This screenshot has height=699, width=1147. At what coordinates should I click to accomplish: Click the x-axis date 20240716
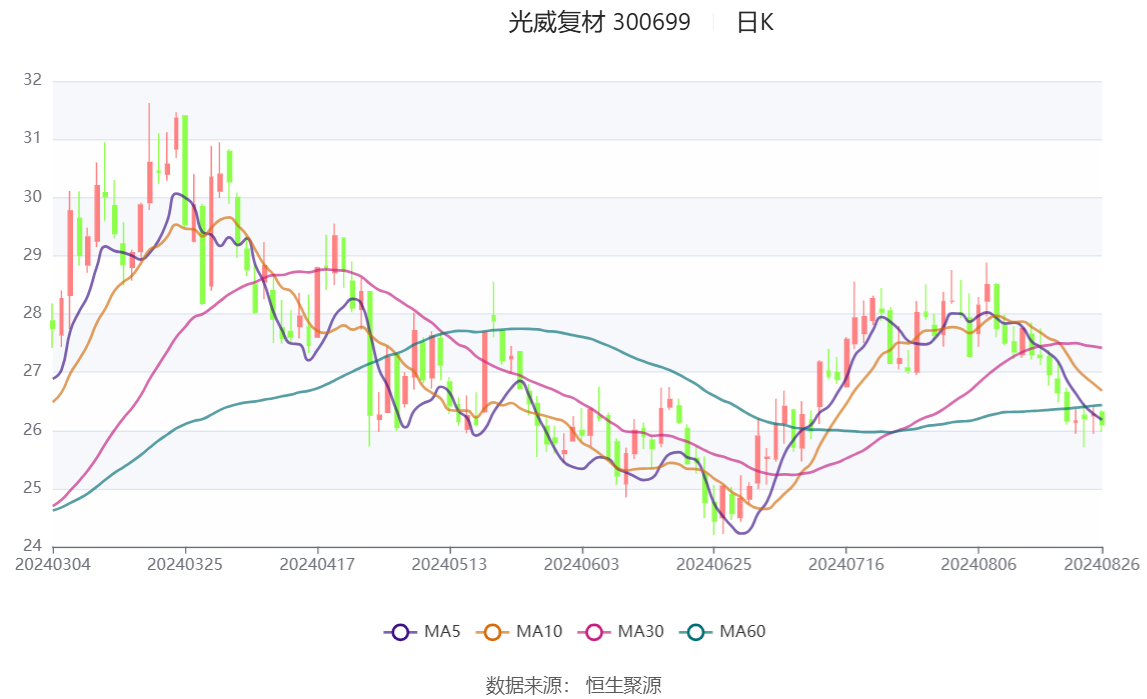[x=846, y=564]
